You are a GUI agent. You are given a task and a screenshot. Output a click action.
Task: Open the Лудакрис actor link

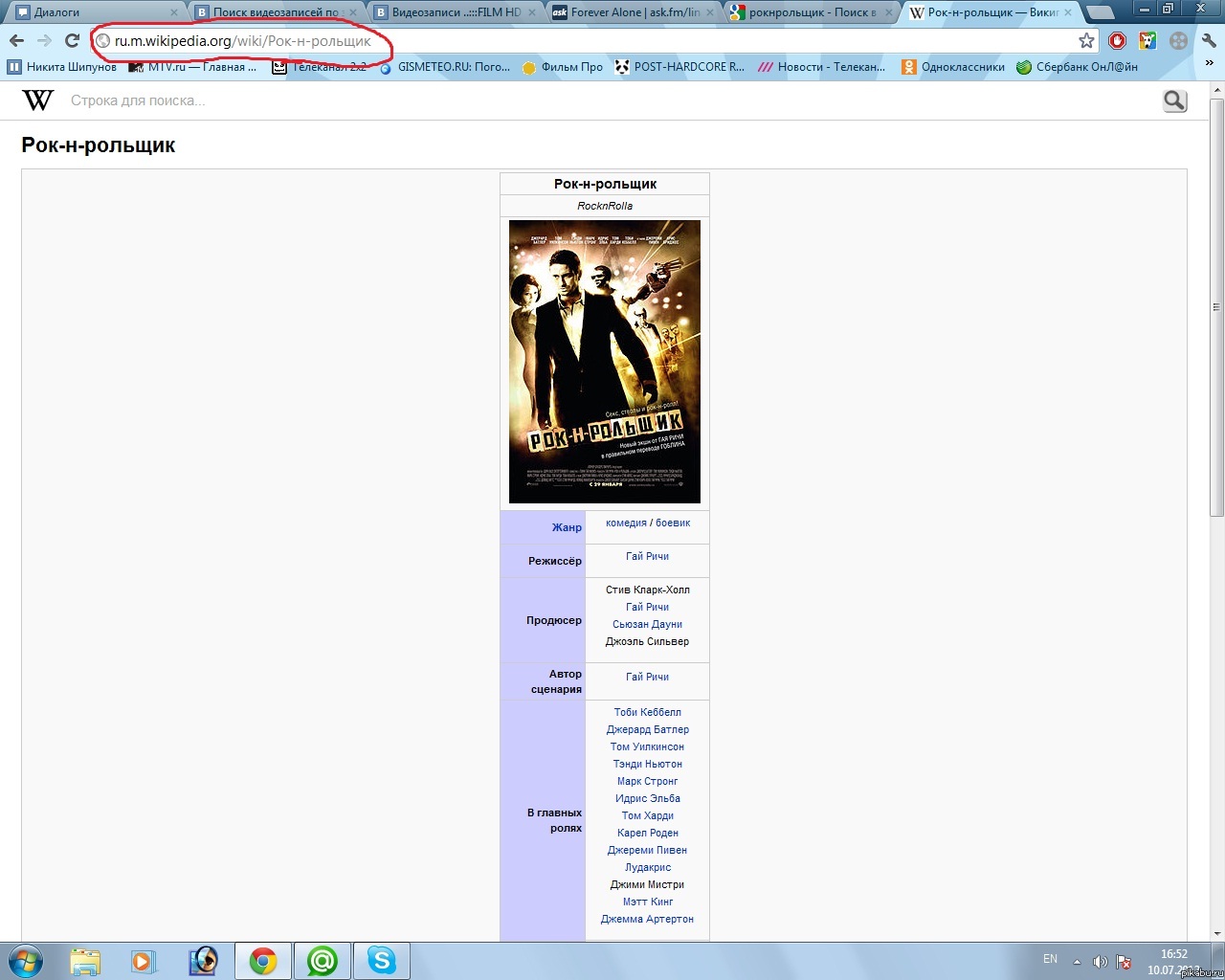tap(647, 867)
